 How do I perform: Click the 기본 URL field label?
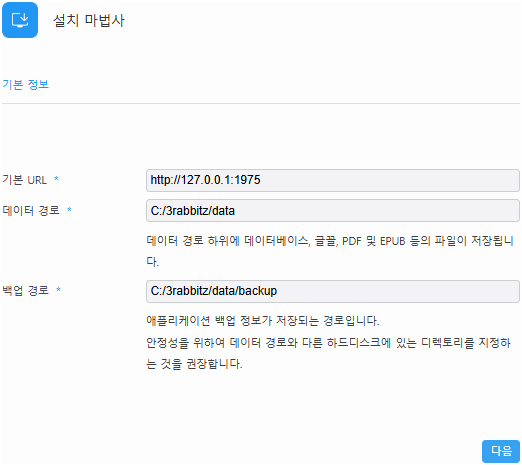coord(25,180)
